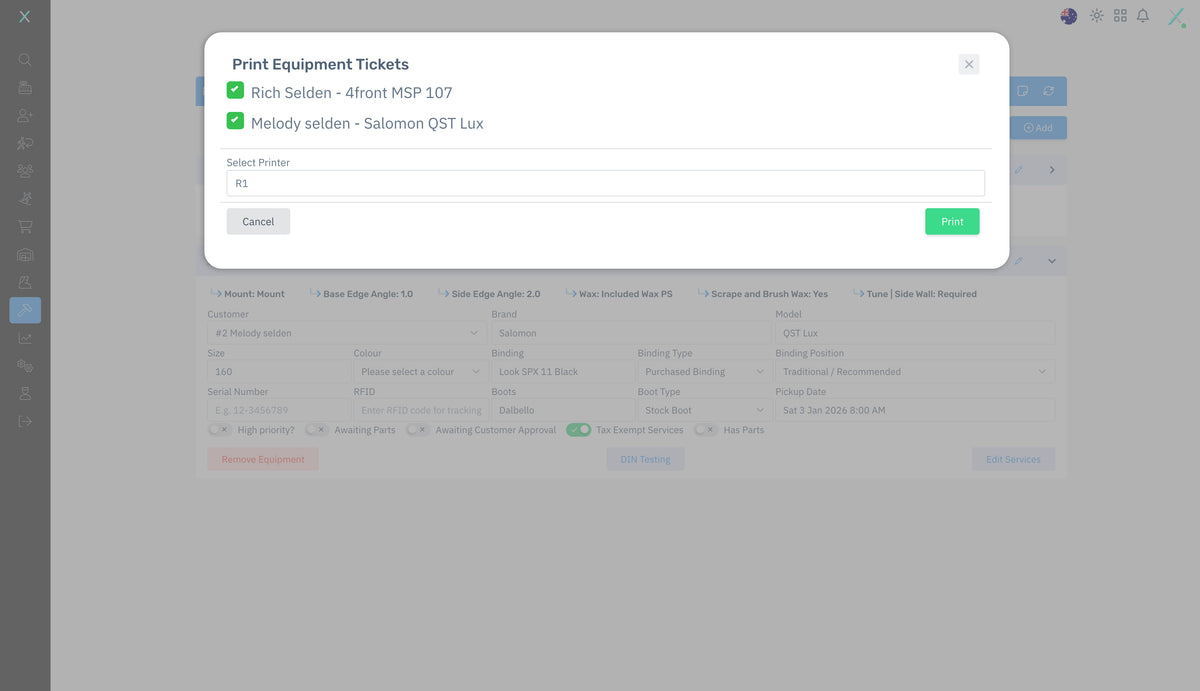The image size is (1200, 691).
Task: Click the Cancel button in the dialog
Action: coord(258,222)
